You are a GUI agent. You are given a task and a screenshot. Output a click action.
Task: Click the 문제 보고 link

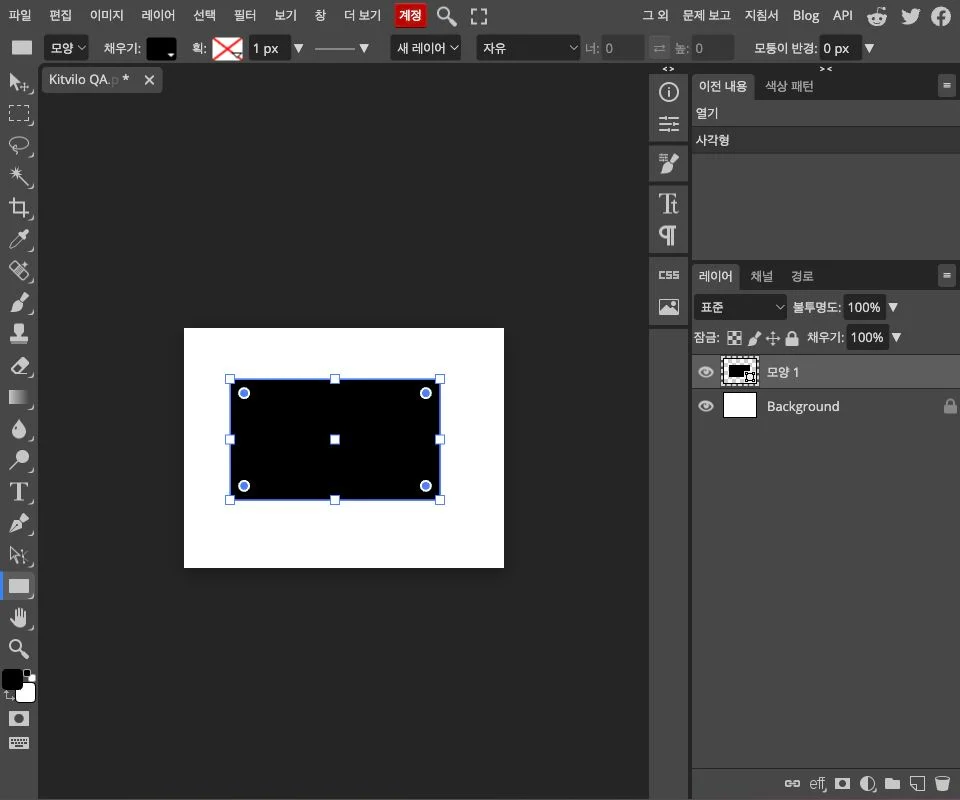coord(707,15)
